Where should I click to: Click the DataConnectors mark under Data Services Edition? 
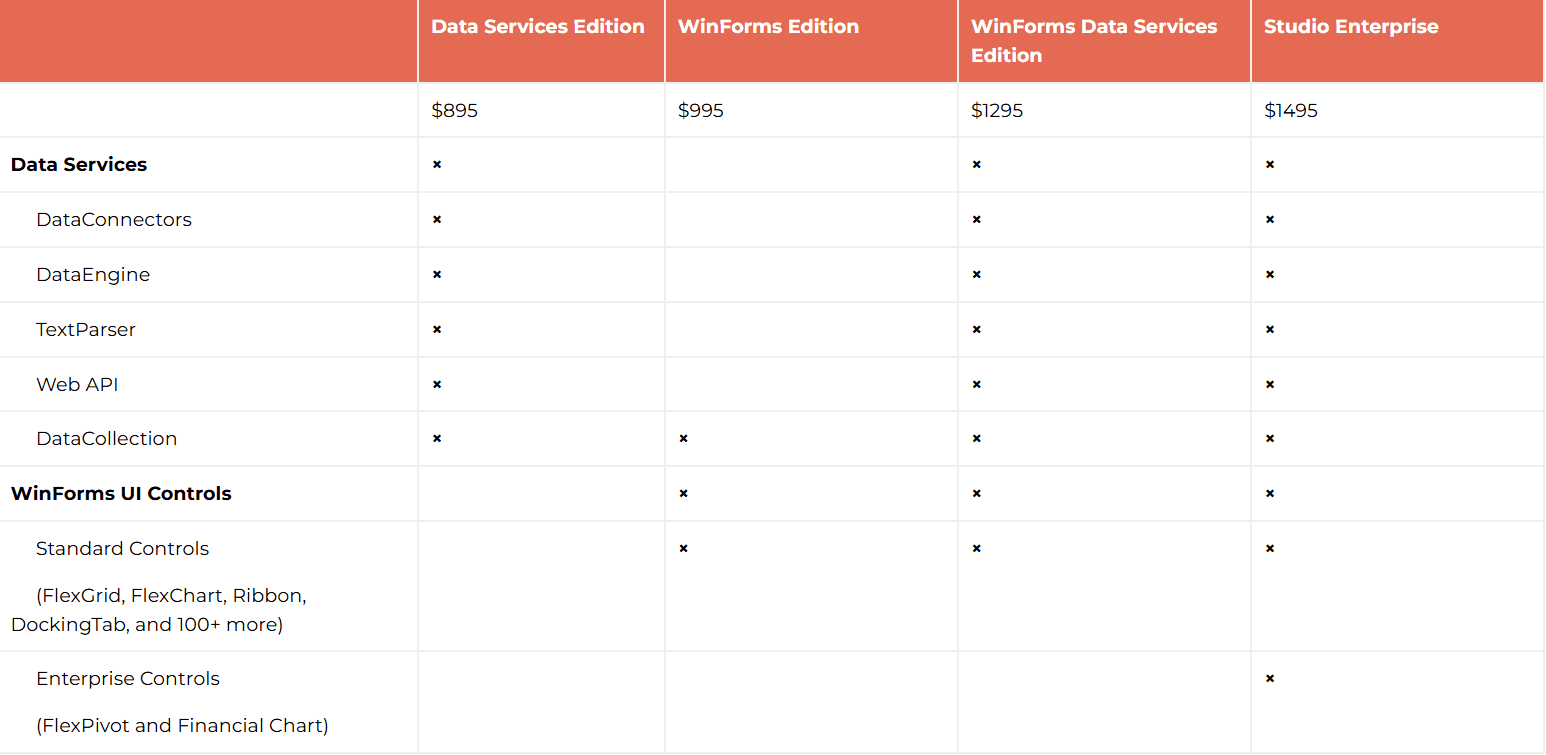click(437, 220)
